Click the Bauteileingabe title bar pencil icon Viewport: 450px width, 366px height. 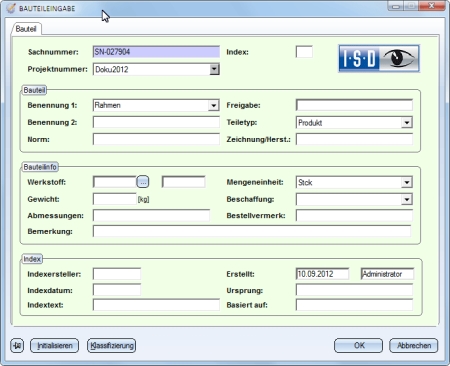(11, 8)
